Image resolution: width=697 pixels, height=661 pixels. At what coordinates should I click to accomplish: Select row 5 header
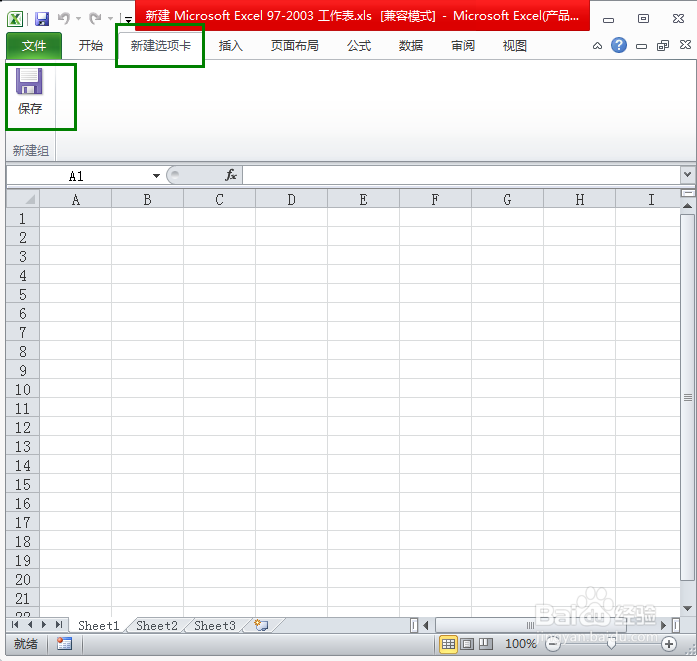coord(23,294)
